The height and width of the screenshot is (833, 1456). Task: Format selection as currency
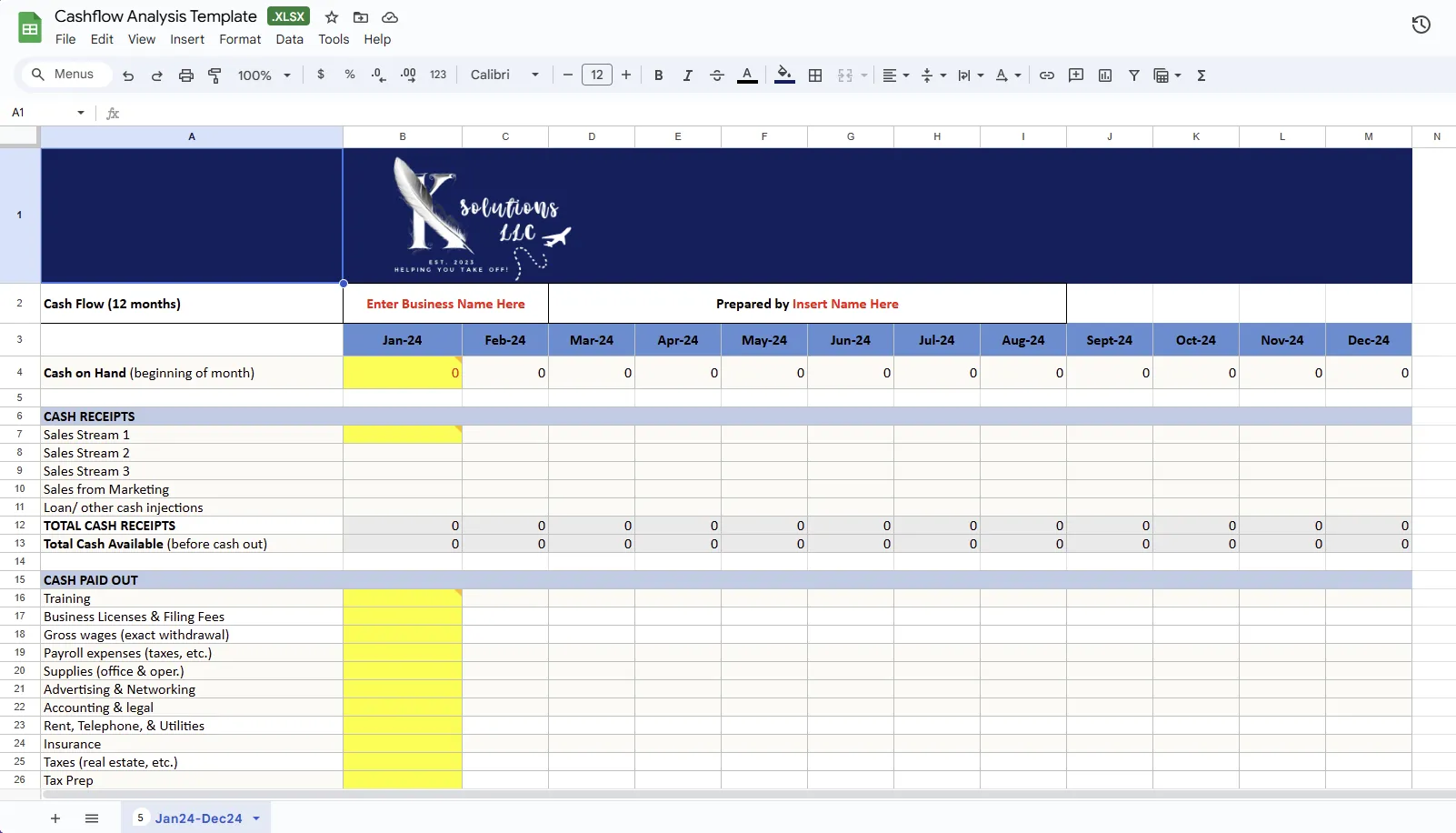(320, 75)
